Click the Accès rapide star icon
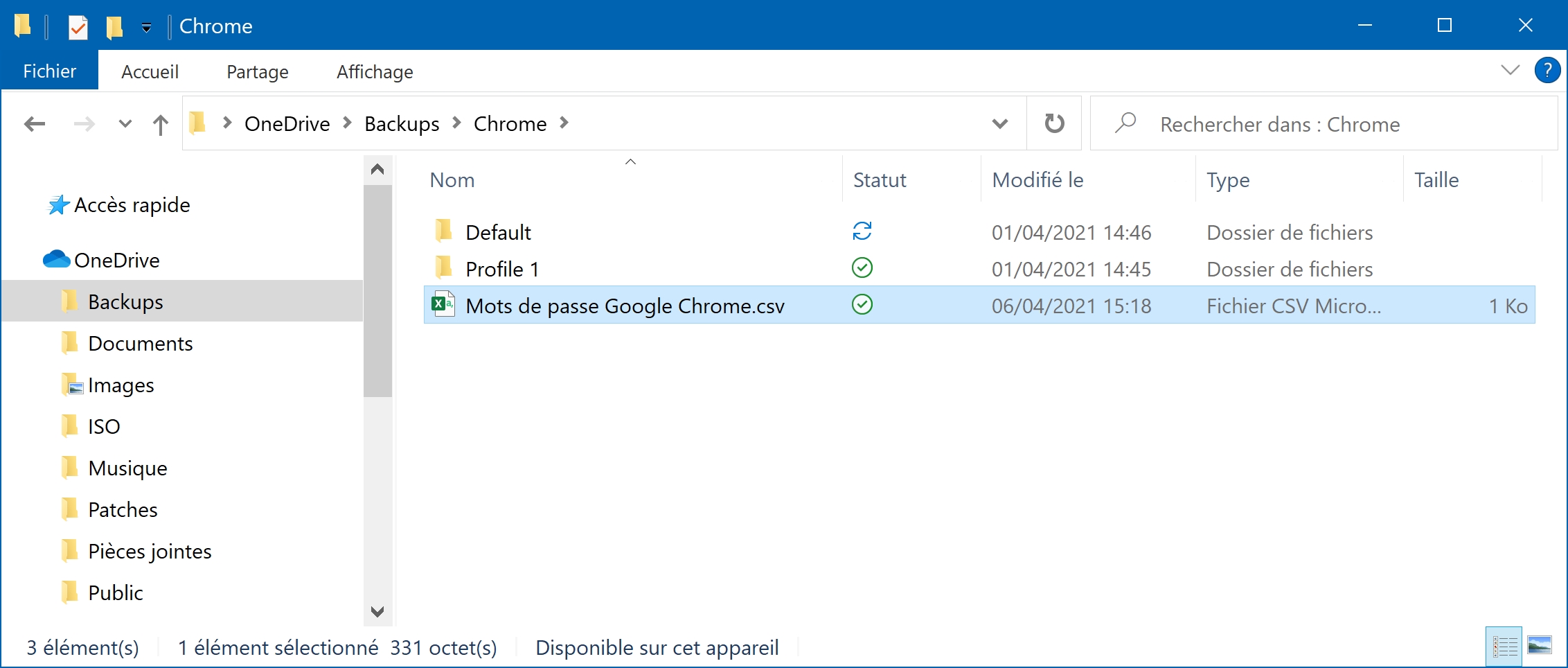1568x668 pixels. coord(58,204)
